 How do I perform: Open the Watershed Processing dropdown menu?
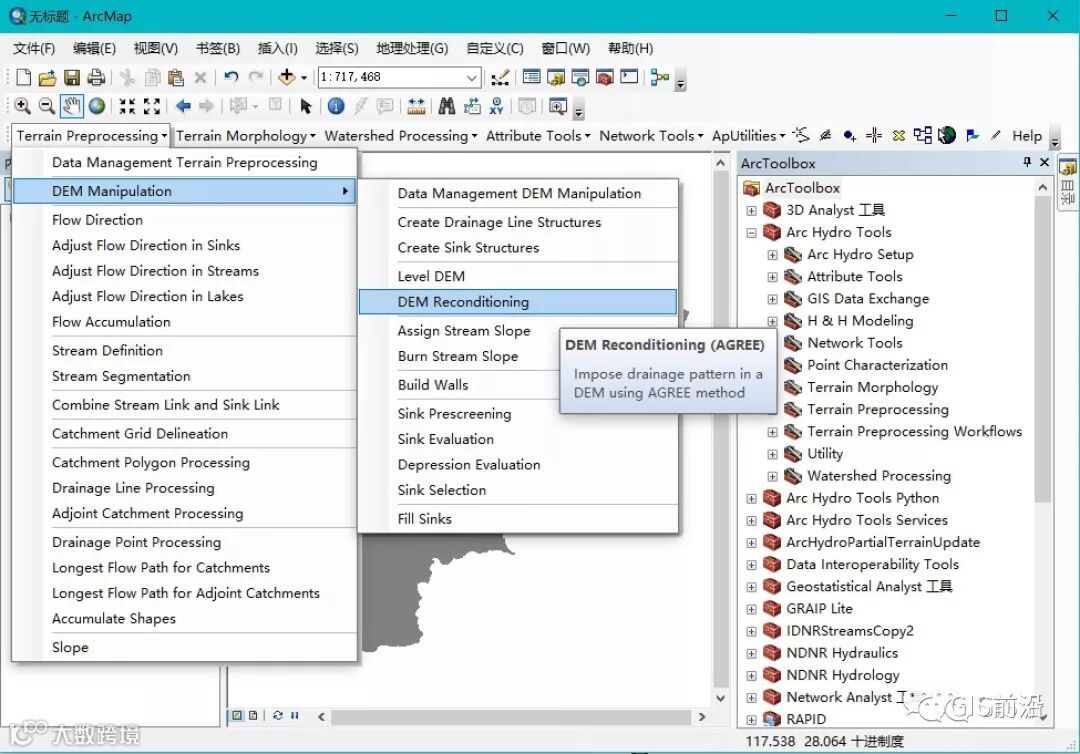tap(401, 136)
